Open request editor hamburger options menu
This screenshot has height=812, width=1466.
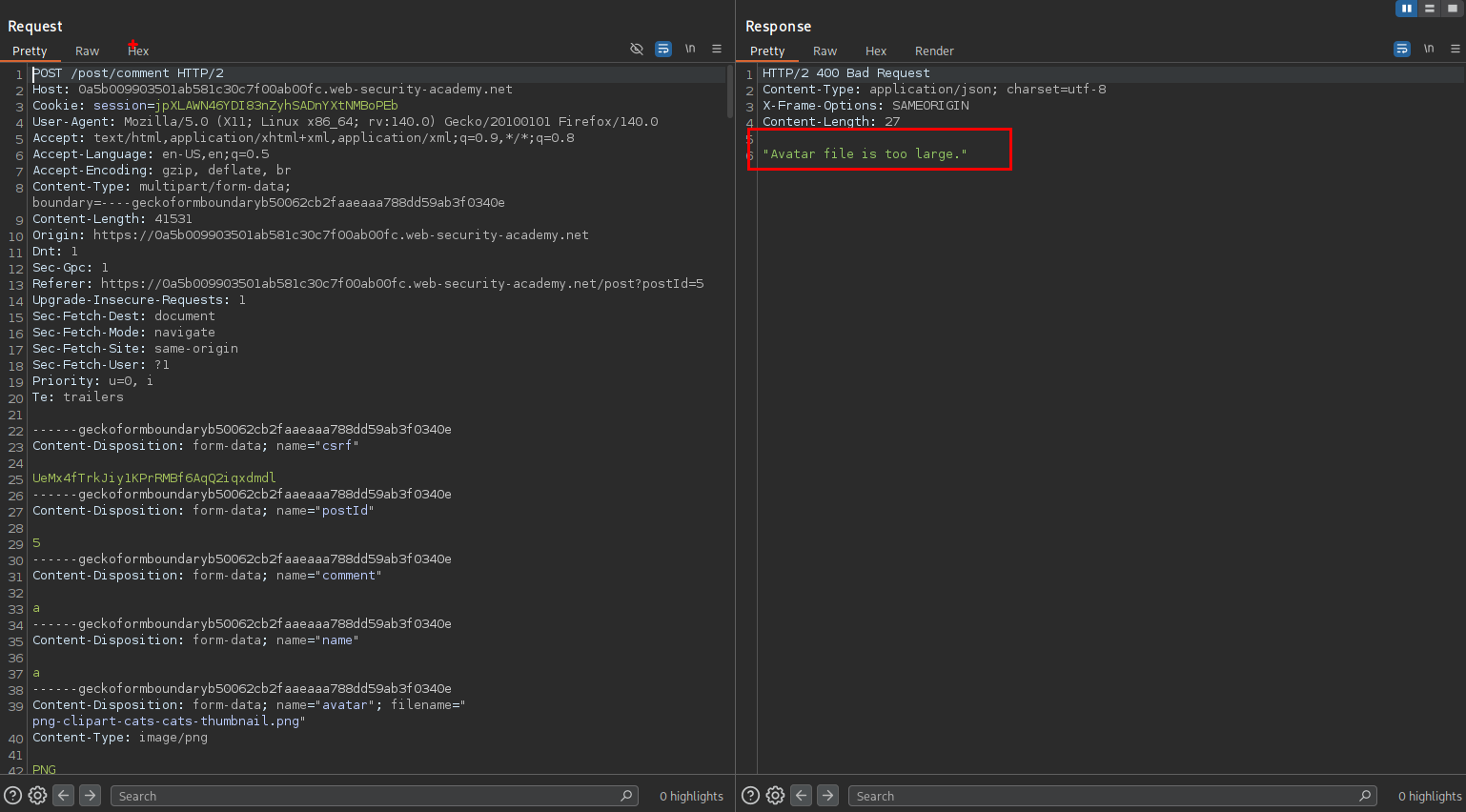pos(717,49)
